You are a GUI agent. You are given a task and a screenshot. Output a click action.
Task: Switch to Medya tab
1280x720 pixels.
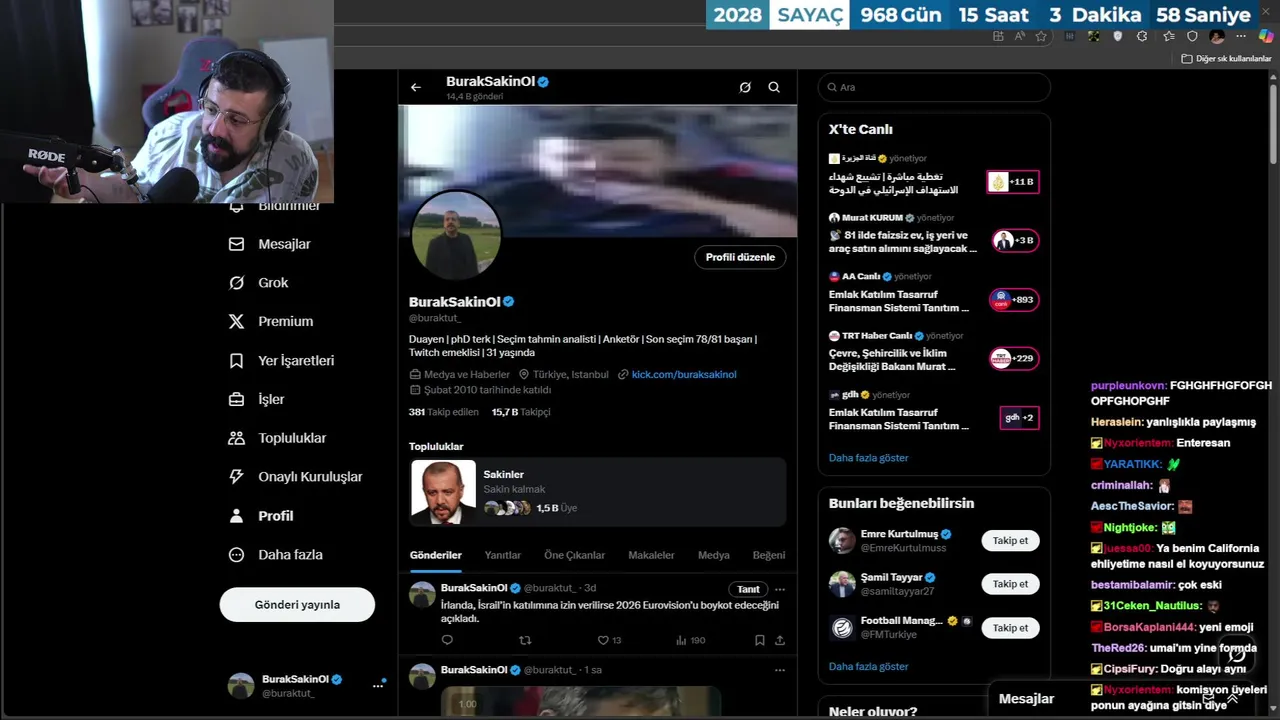713,555
